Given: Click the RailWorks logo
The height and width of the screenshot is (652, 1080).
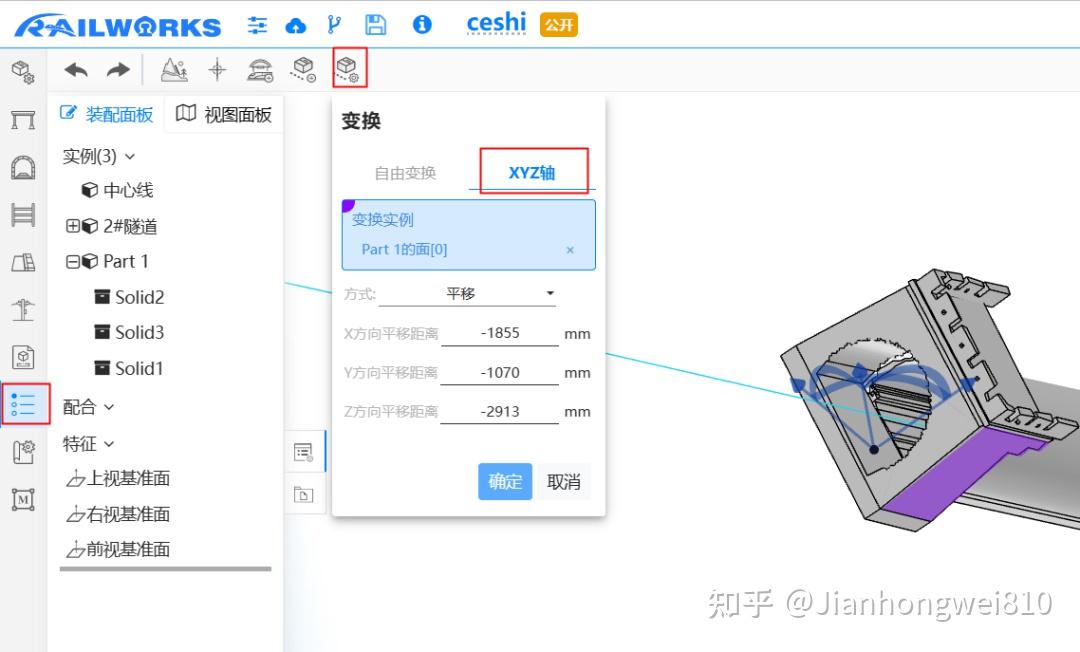Looking at the screenshot, I should (x=118, y=25).
